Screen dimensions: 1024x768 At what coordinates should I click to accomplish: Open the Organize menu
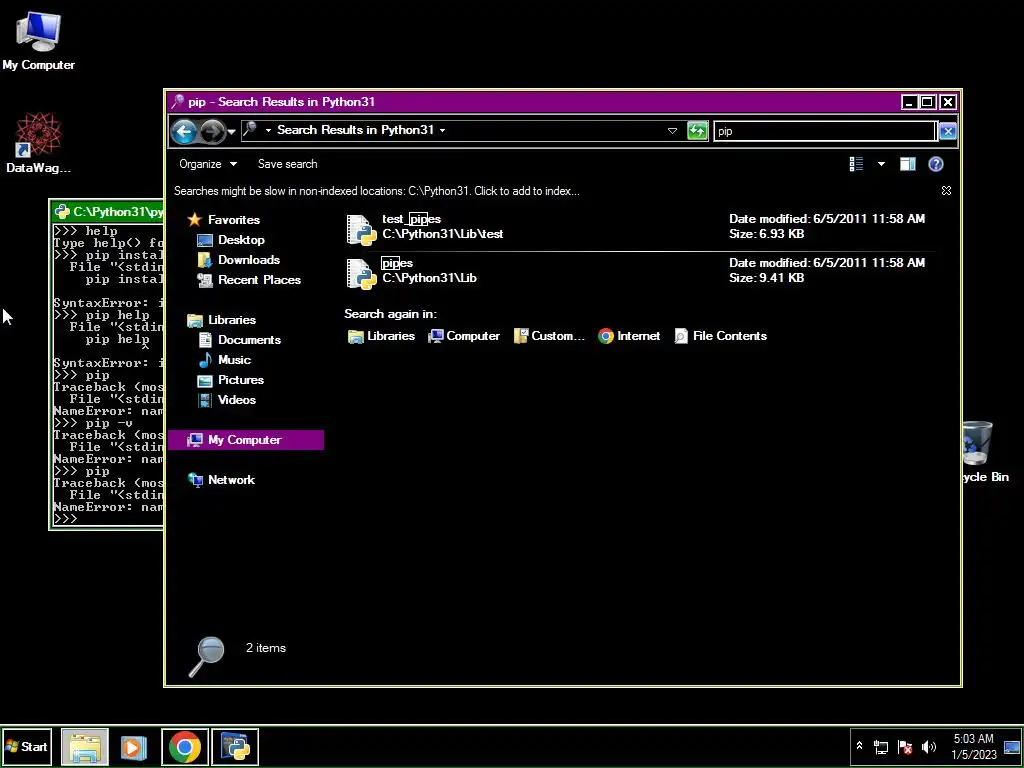pyautogui.click(x=208, y=164)
